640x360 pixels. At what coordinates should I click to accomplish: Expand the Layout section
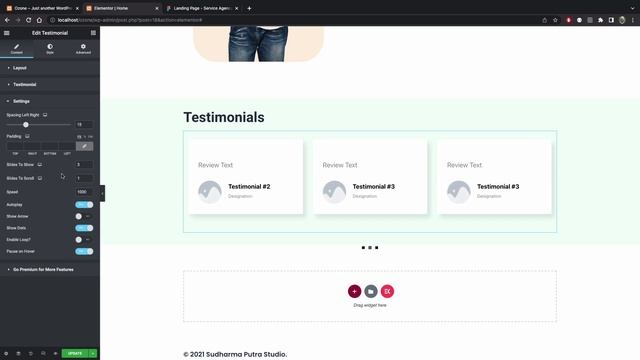coord(50,68)
